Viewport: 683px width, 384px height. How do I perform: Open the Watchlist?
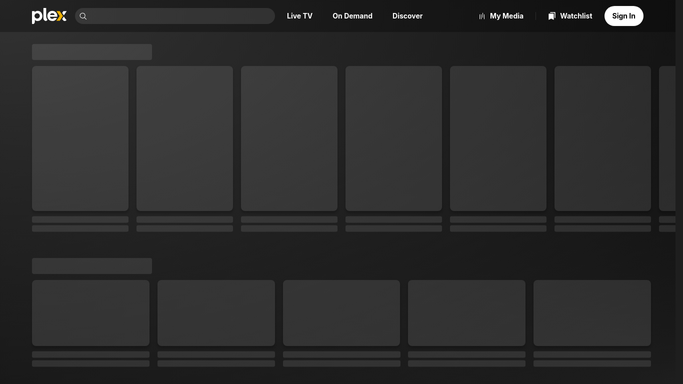(x=570, y=16)
